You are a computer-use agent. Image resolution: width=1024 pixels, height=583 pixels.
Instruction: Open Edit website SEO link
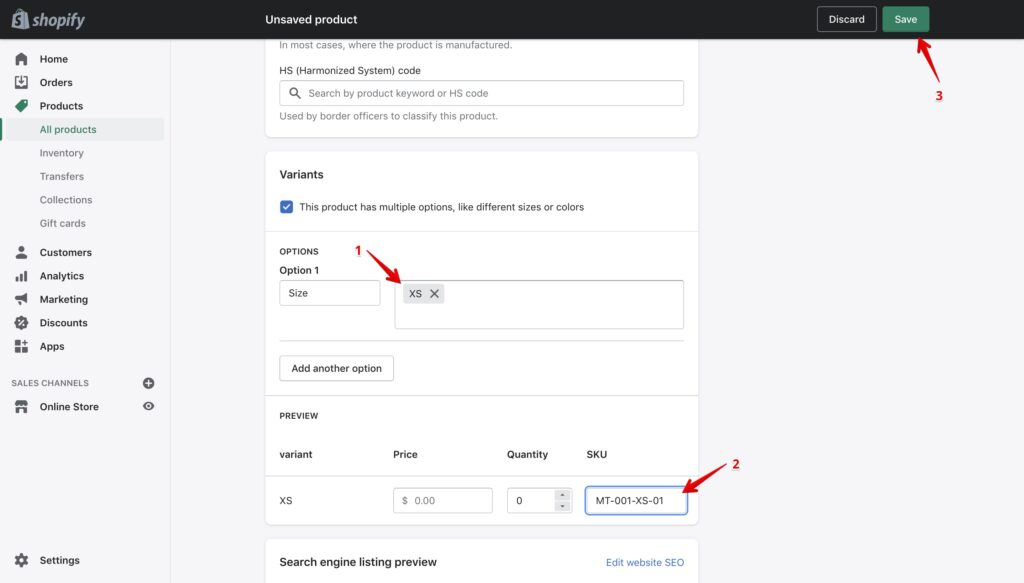click(x=645, y=562)
